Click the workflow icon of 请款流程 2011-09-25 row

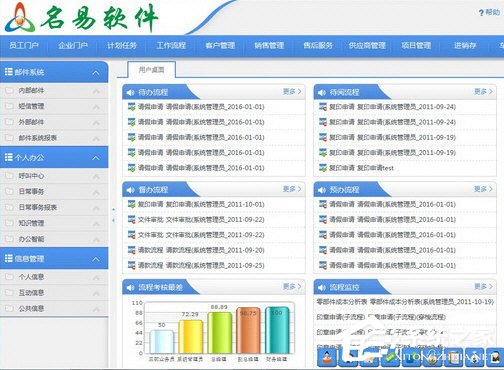[x=132, y=265]
